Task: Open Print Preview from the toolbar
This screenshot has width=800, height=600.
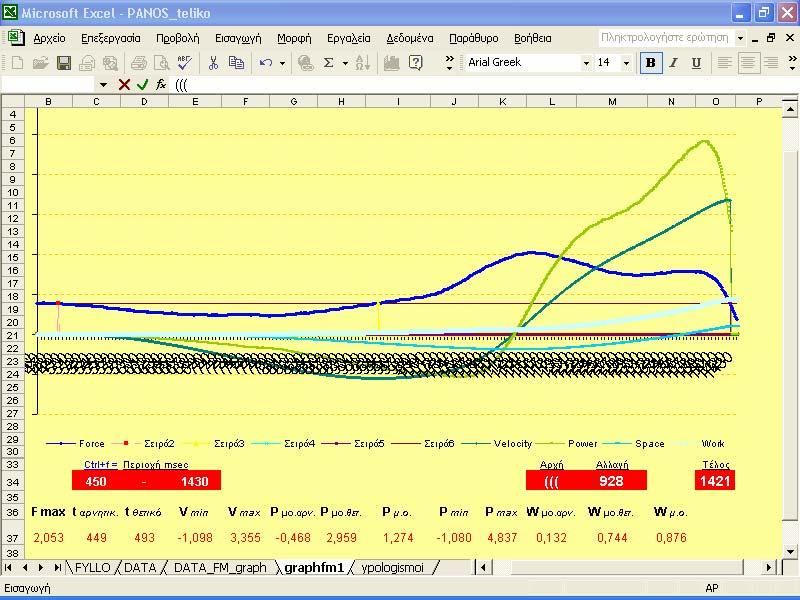Action: (x=161, y=63)
